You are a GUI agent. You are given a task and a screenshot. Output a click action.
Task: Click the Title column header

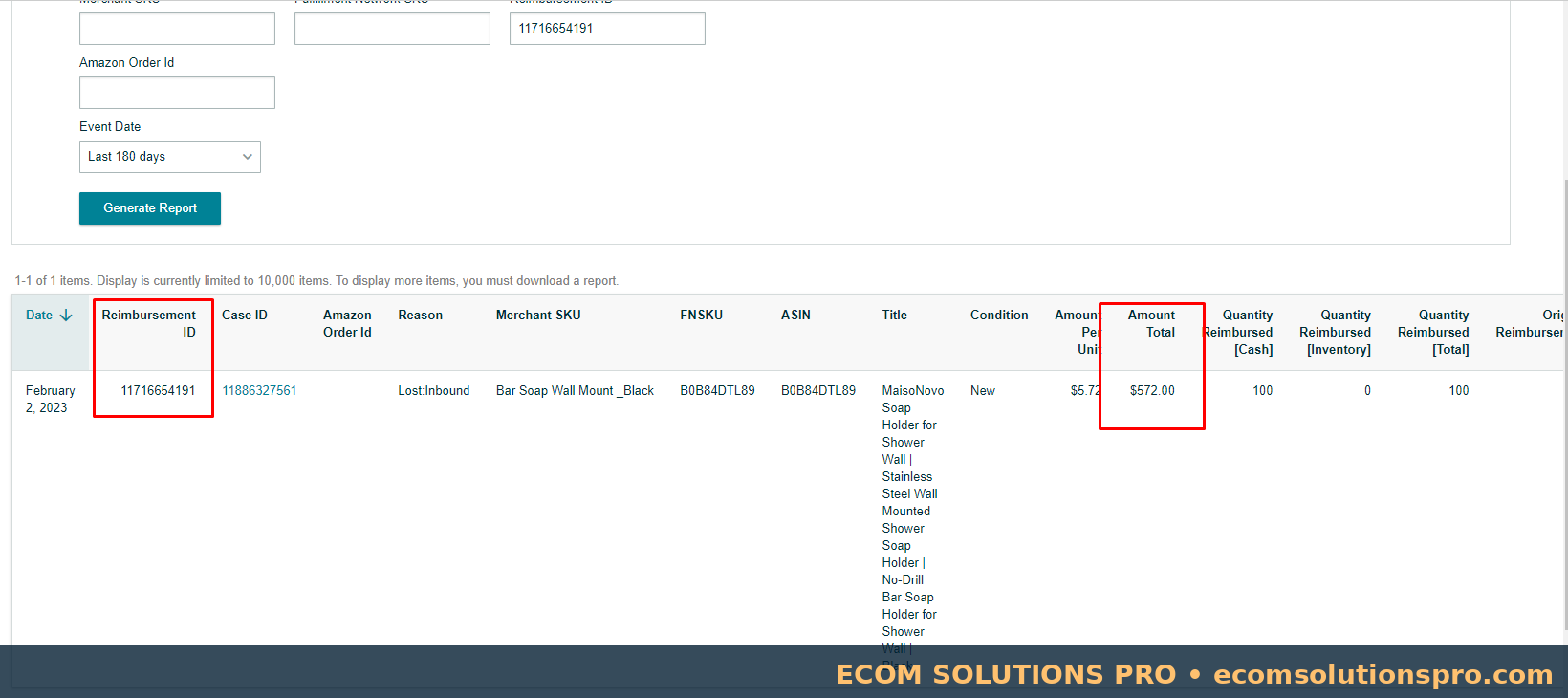(895, 315)
